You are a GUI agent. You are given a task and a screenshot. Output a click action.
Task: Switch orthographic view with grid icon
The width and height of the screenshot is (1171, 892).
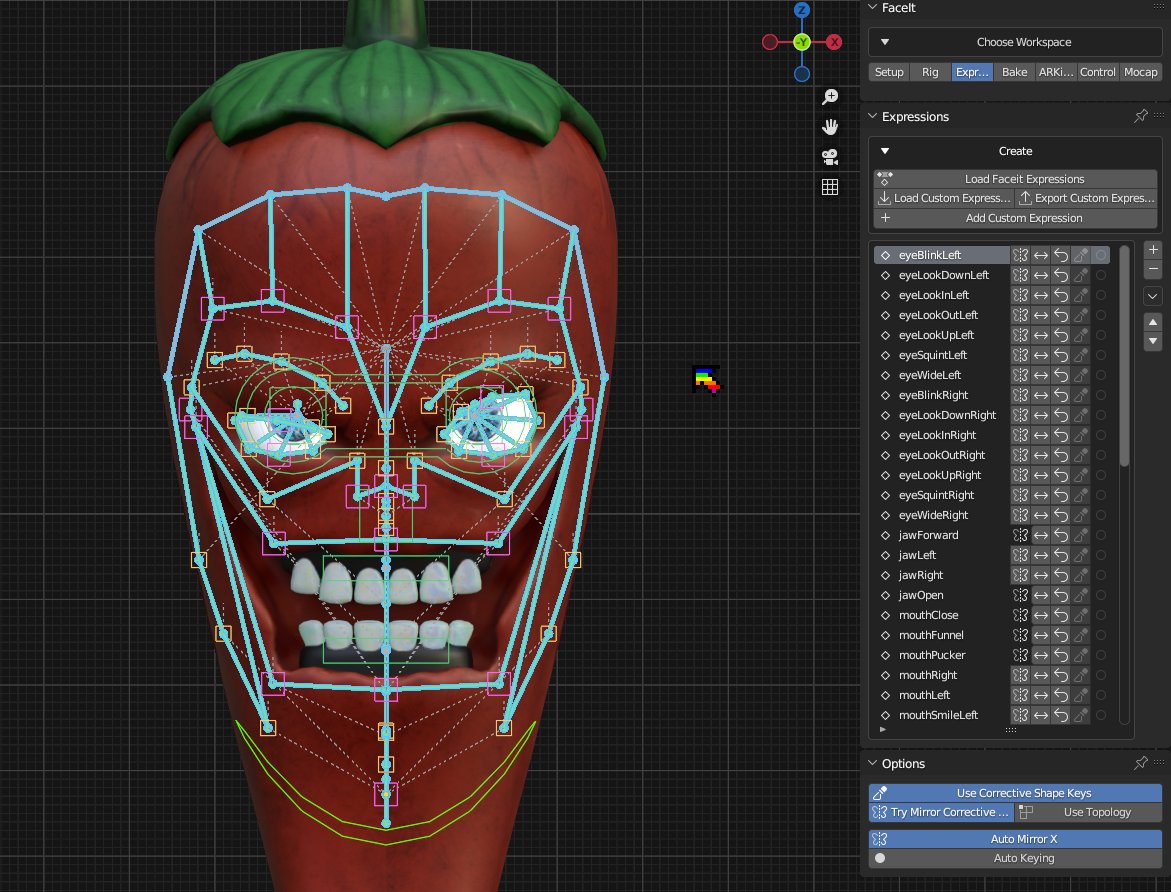(830, 187)
